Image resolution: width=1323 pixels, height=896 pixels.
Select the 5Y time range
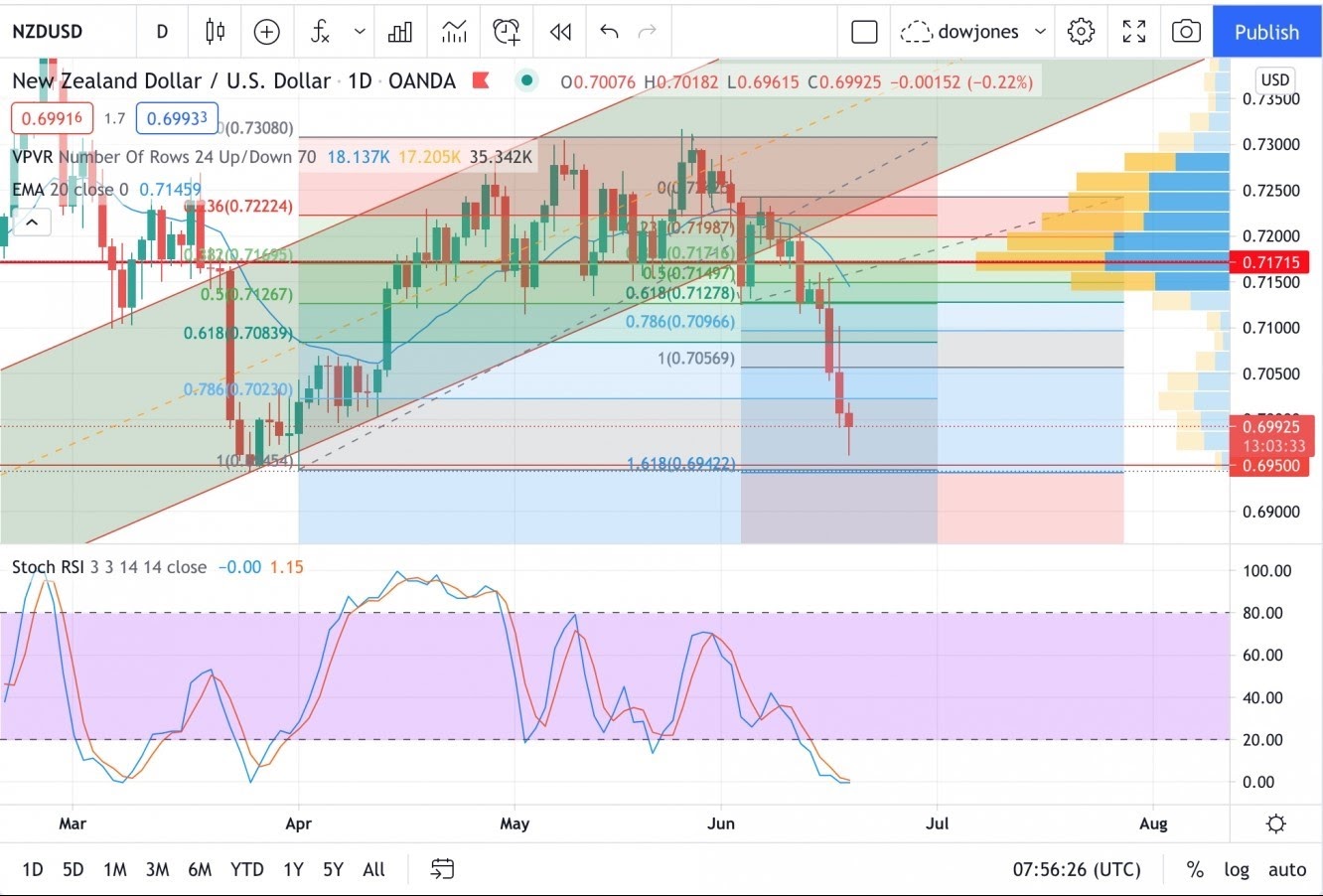point(333,869)
